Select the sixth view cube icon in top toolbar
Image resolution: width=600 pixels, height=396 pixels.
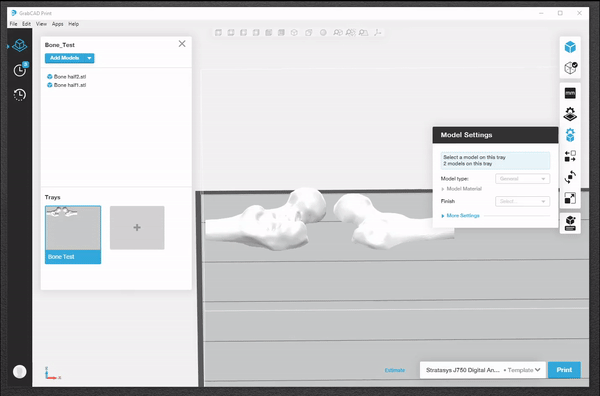(281, 33)
